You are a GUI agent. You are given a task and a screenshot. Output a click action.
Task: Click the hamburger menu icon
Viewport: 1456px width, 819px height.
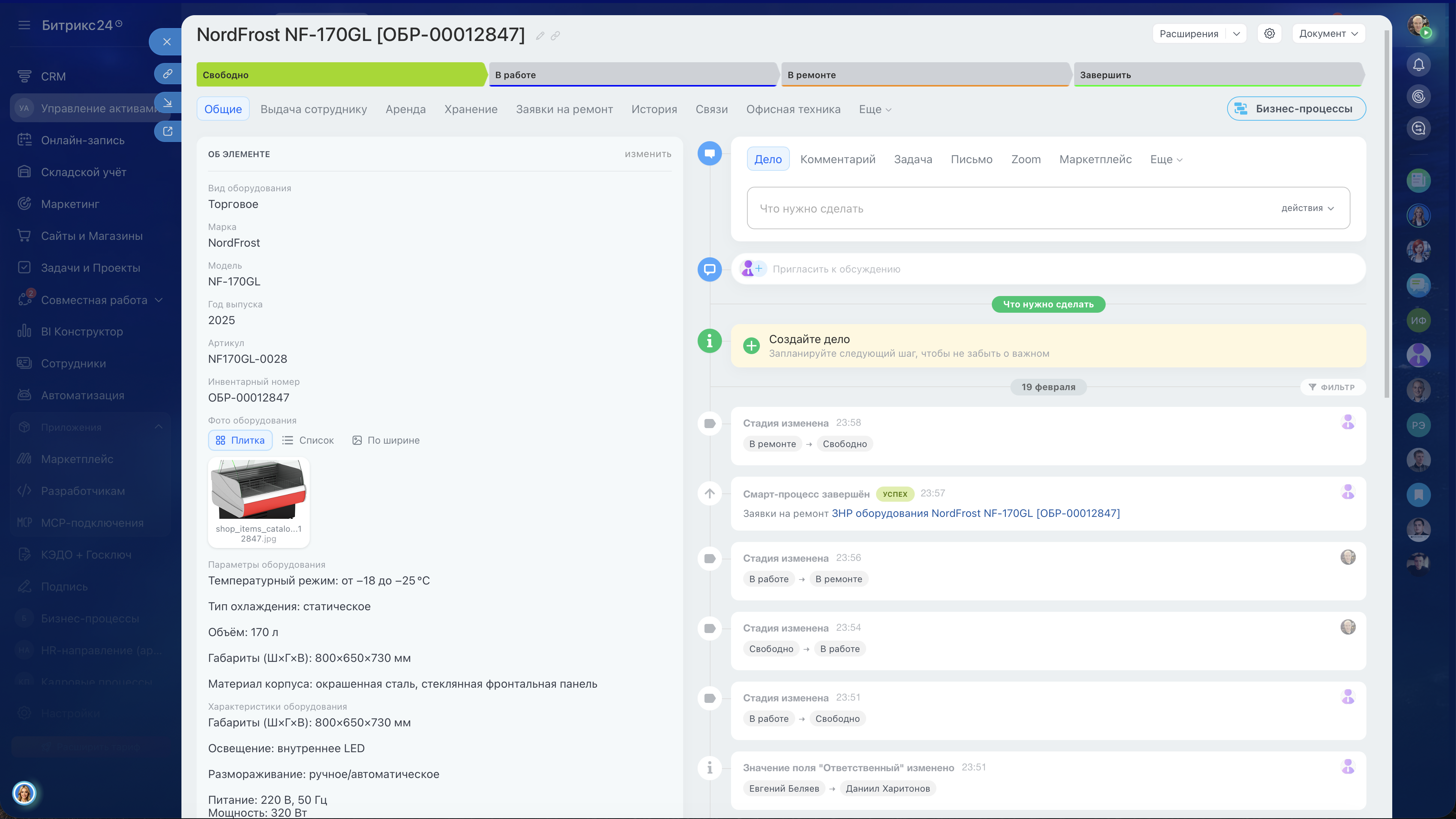24,25
